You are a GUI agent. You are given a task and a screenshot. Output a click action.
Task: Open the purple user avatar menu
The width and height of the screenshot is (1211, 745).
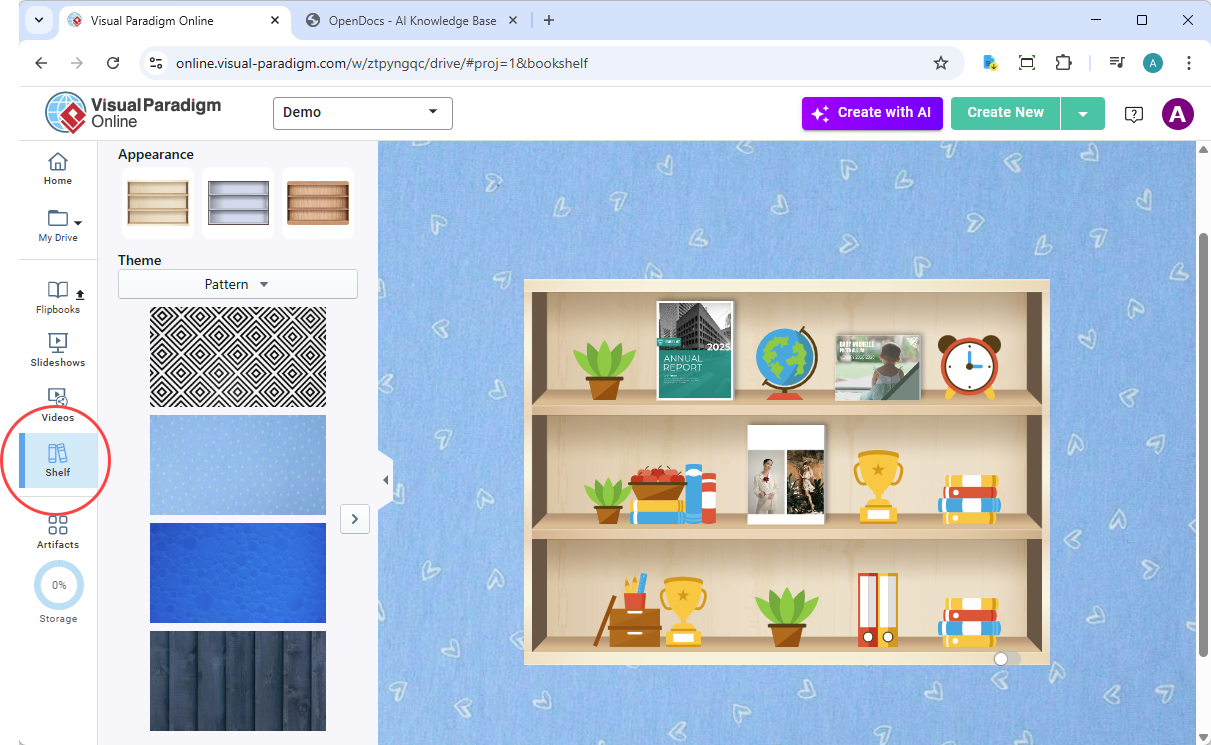point(1177,114)
